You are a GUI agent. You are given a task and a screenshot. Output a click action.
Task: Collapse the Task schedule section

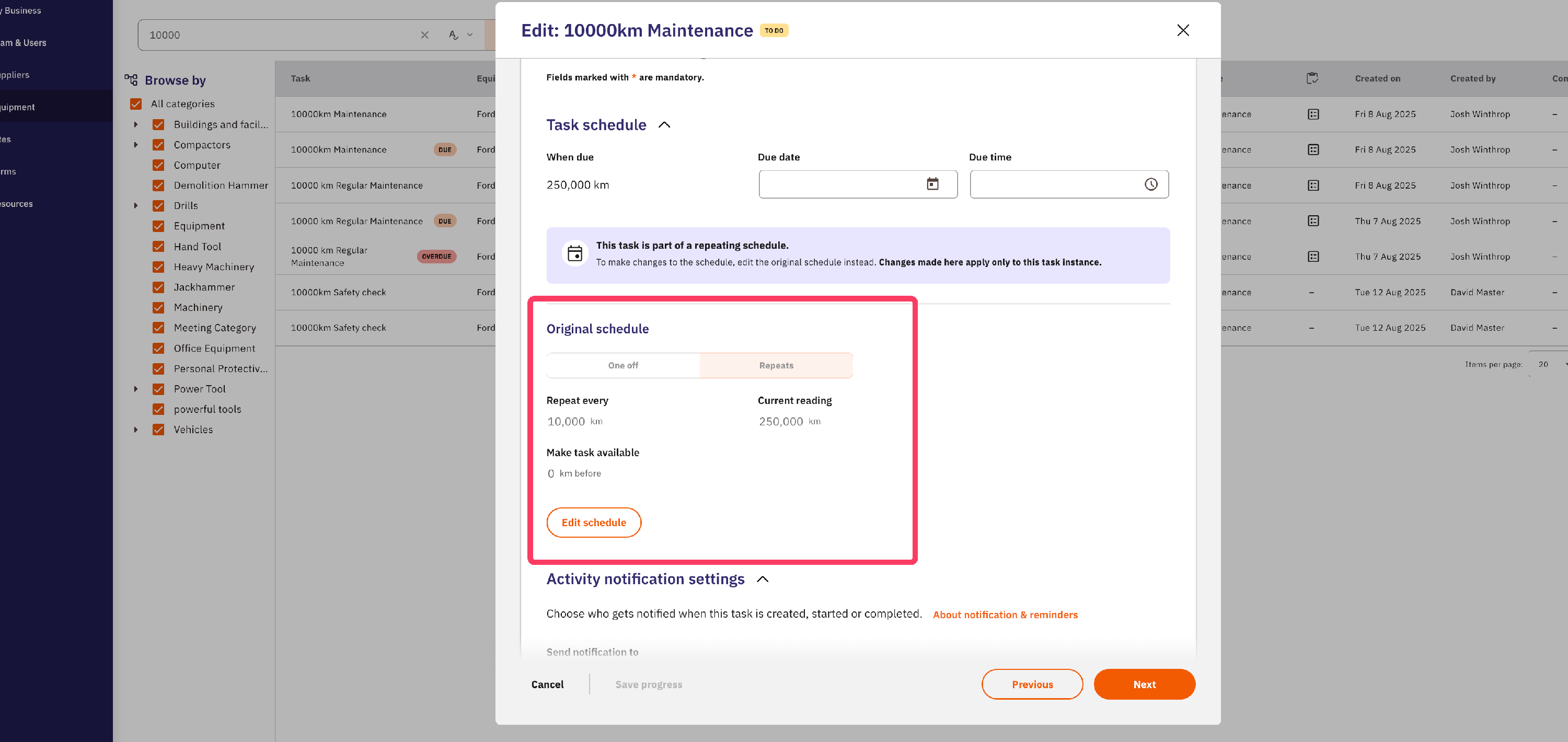point(664,125)
